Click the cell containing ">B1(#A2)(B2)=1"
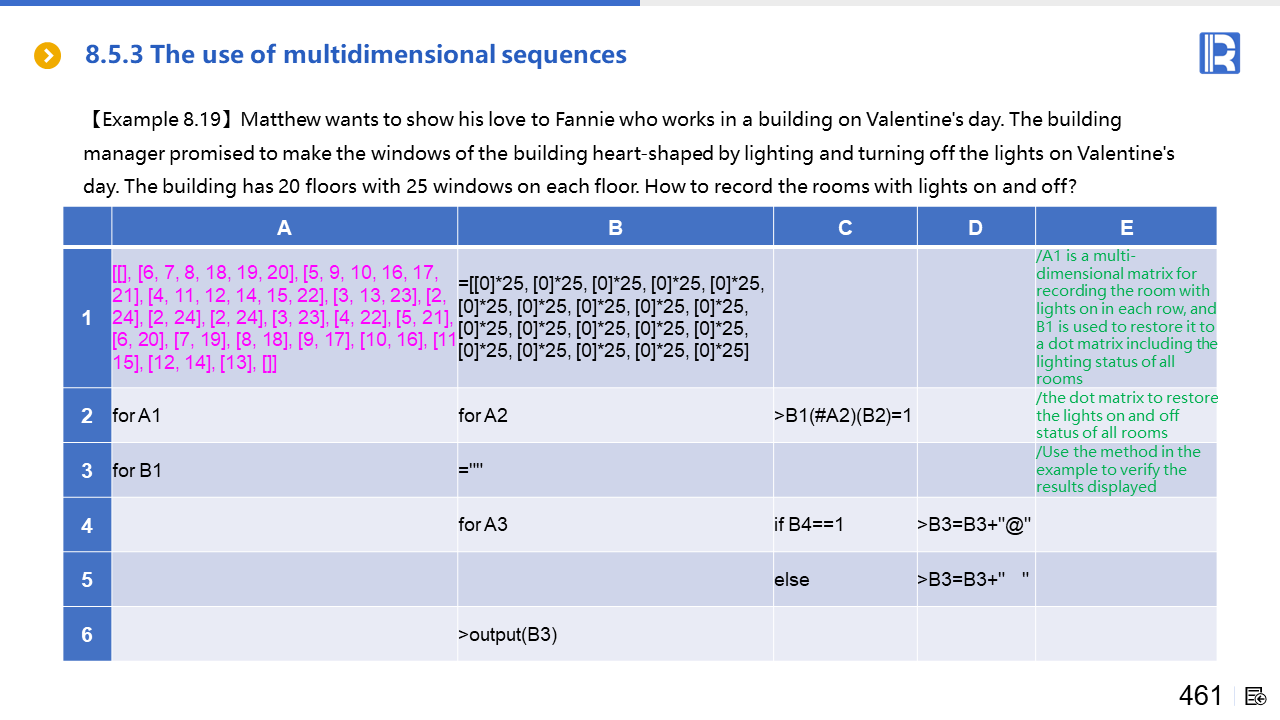Screen dimensions: 1280x720 pyautogui.click(x=845, y=415)
